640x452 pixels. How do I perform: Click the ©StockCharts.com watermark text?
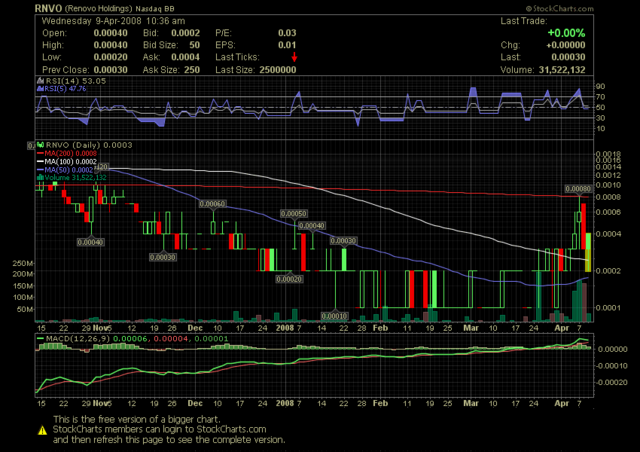coord(559,8)
